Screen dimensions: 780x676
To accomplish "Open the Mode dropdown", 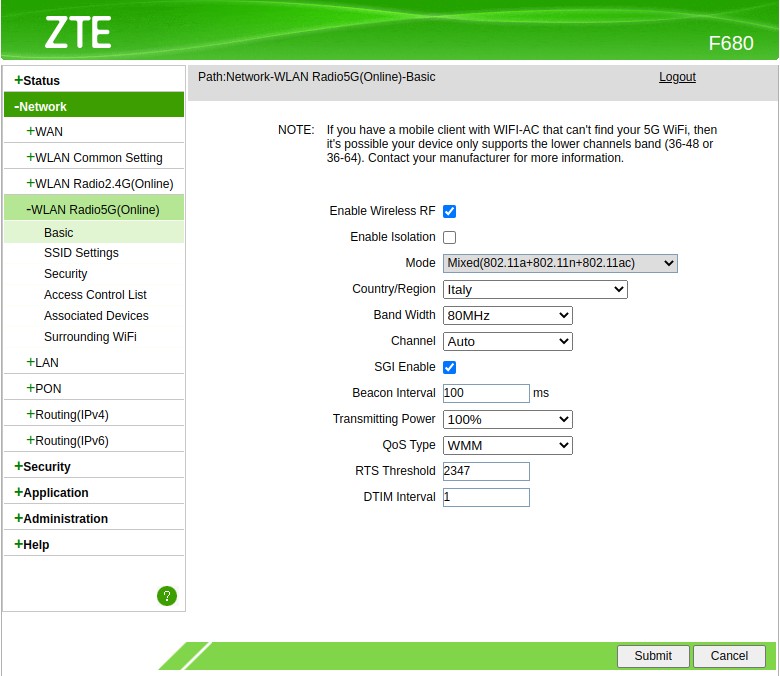I will coord(560,263).
